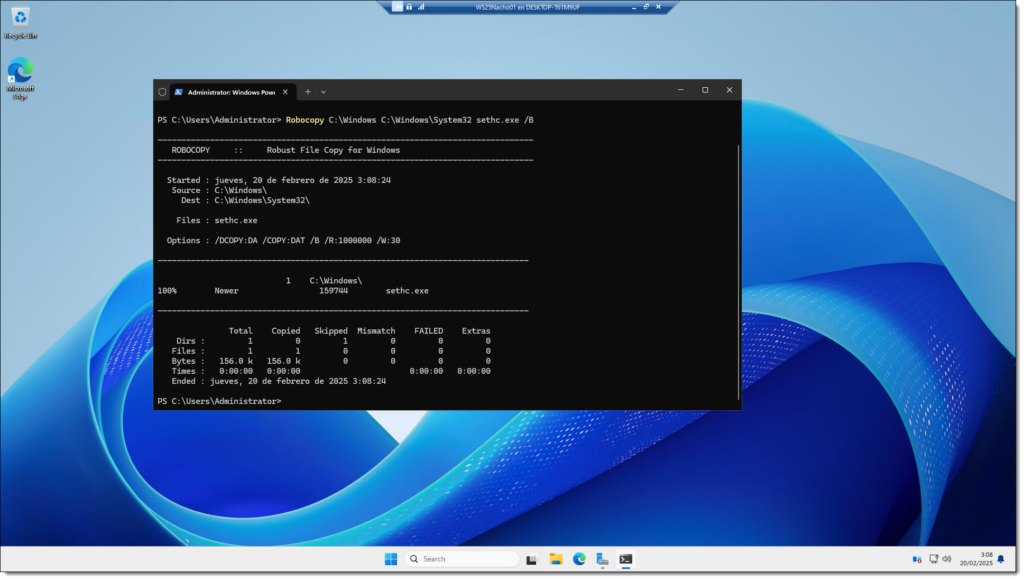Click the 'Skipped' column header
1024x580 pixels.
tap(330, 331)
